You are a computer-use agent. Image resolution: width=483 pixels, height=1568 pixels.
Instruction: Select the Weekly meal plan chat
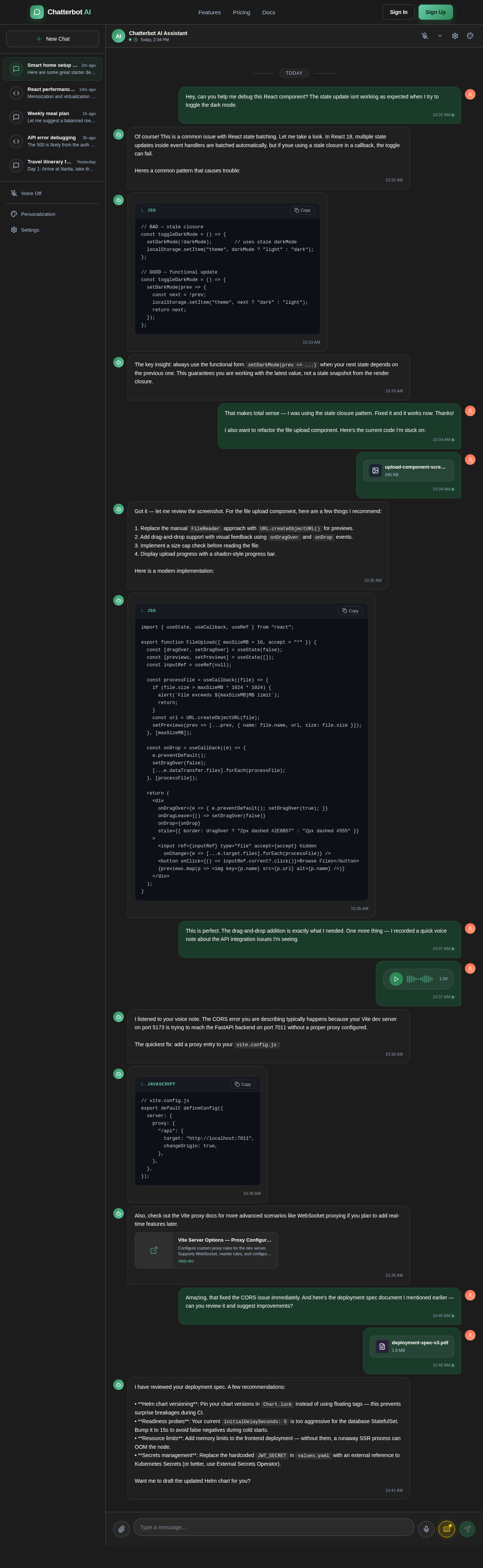(x=52, y=117)
